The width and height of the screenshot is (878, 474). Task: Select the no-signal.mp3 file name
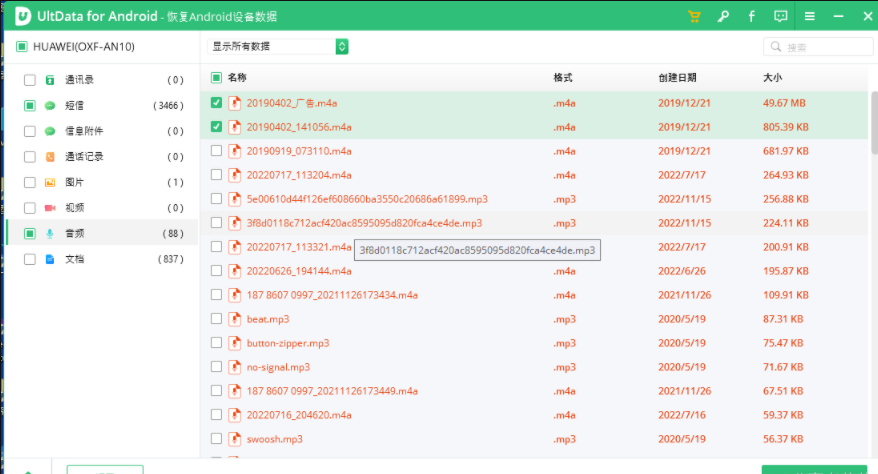coord(278,367)
